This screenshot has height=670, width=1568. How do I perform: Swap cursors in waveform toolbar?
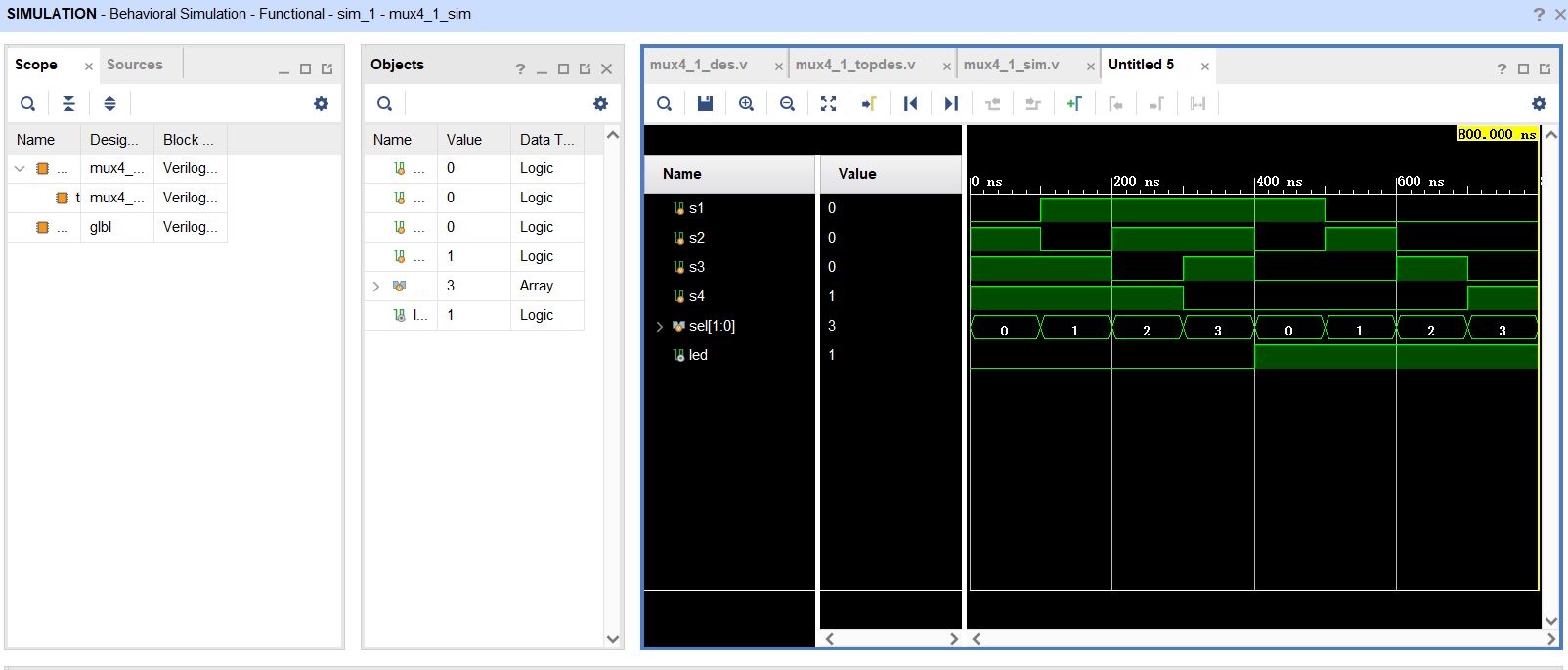[x=1198, y=103]
